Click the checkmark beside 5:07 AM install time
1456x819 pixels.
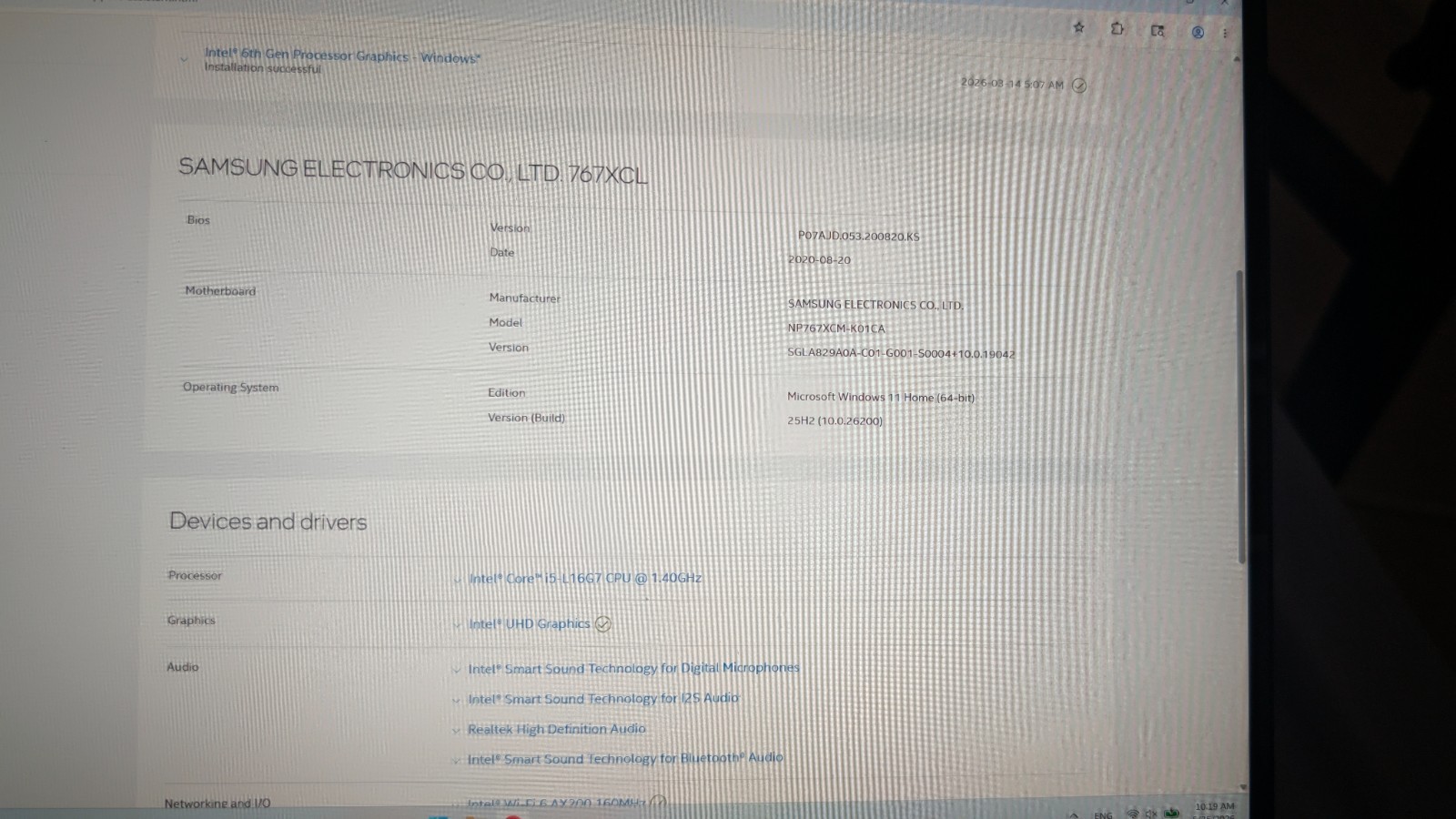pyautogui.click(x=1079, y=85)
